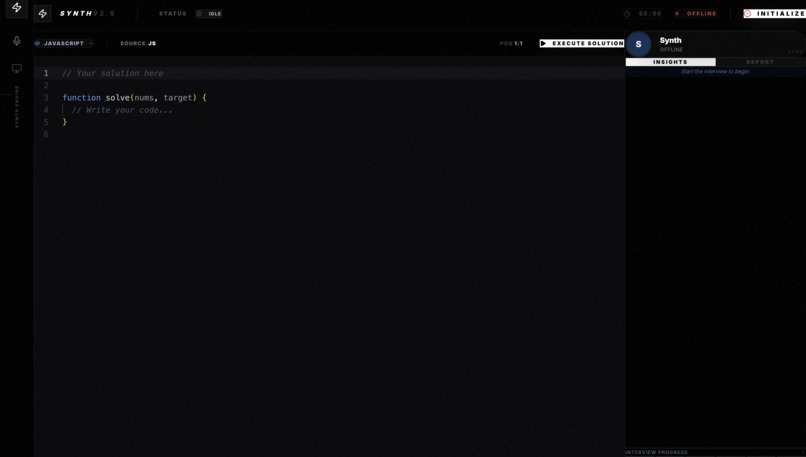Click the 00:00 timer display
806x457 pixels.
coord(650,13)
